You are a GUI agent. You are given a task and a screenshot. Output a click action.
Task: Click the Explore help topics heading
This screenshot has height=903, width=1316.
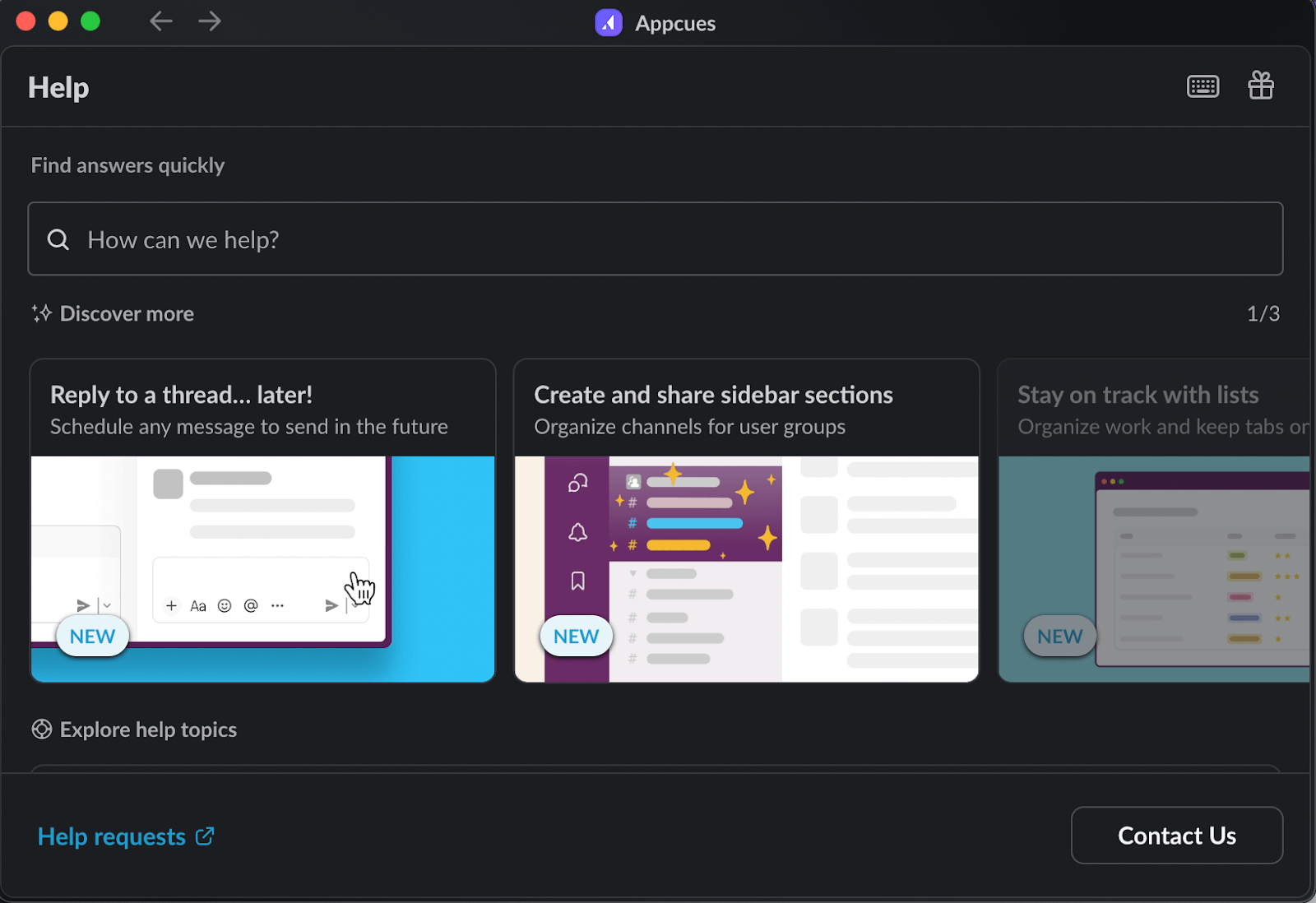click(x=148, y=729)
